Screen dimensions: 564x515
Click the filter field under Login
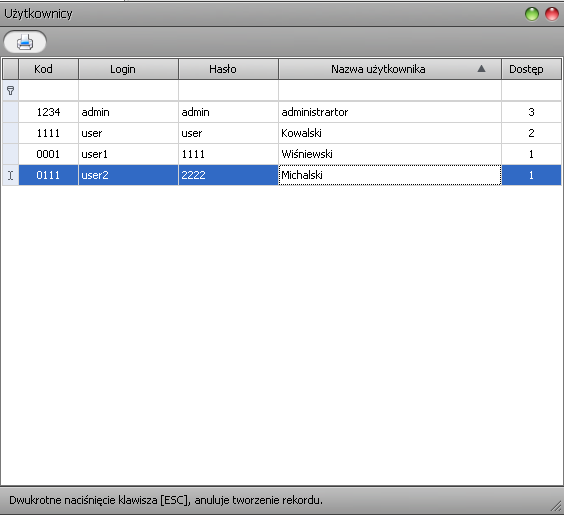click(x=128, y=91)
